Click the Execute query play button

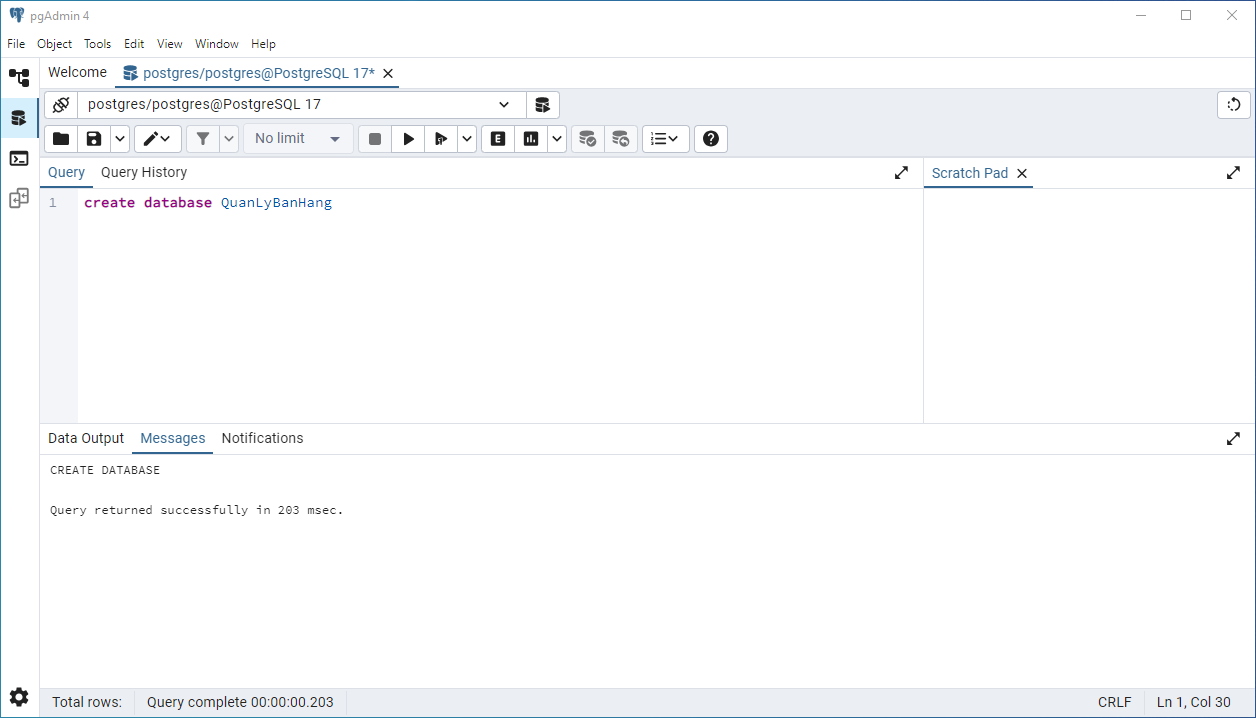pyautogui.click(x=408, y=139)
